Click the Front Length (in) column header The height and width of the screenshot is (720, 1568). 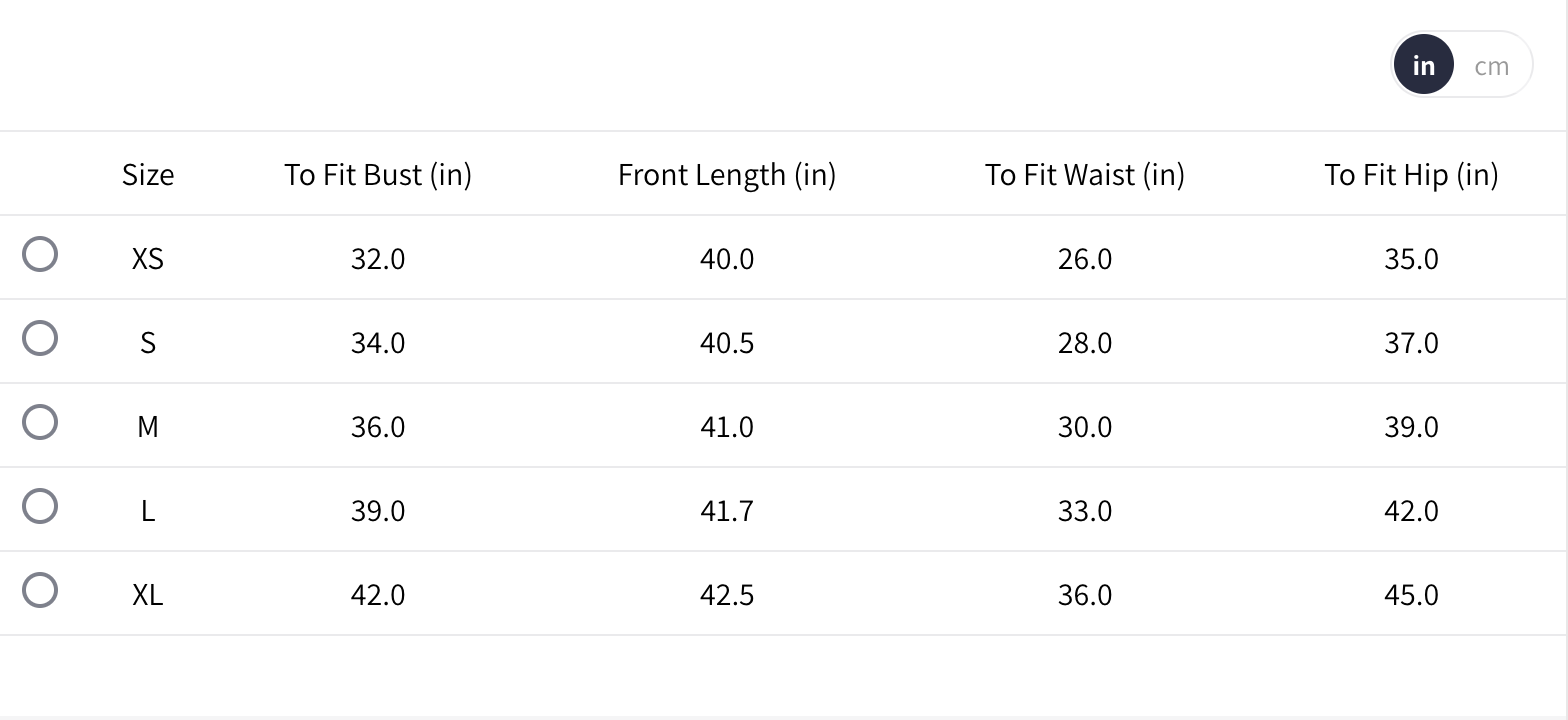point(727,175)
